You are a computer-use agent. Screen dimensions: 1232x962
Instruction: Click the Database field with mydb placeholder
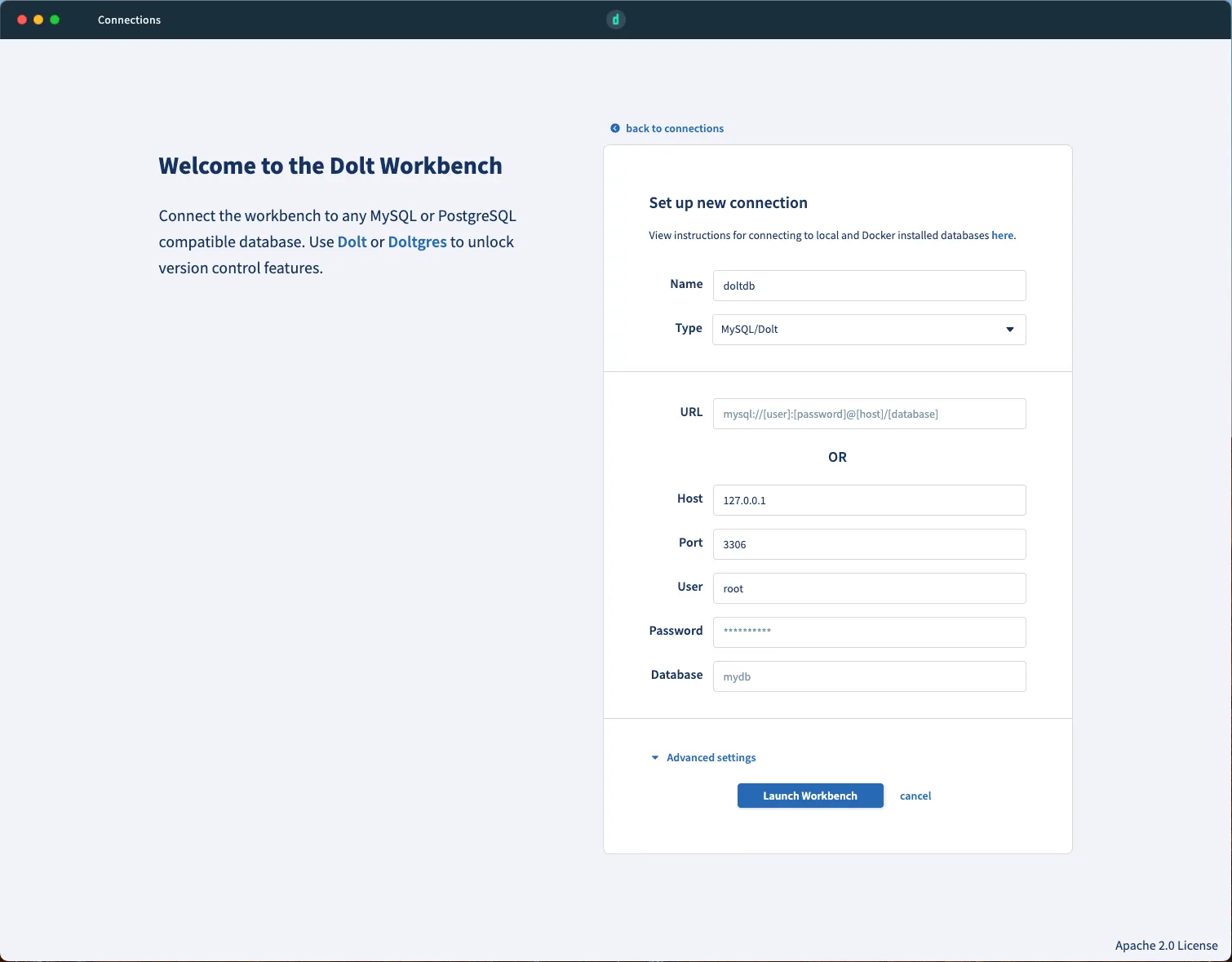point(868,676)
